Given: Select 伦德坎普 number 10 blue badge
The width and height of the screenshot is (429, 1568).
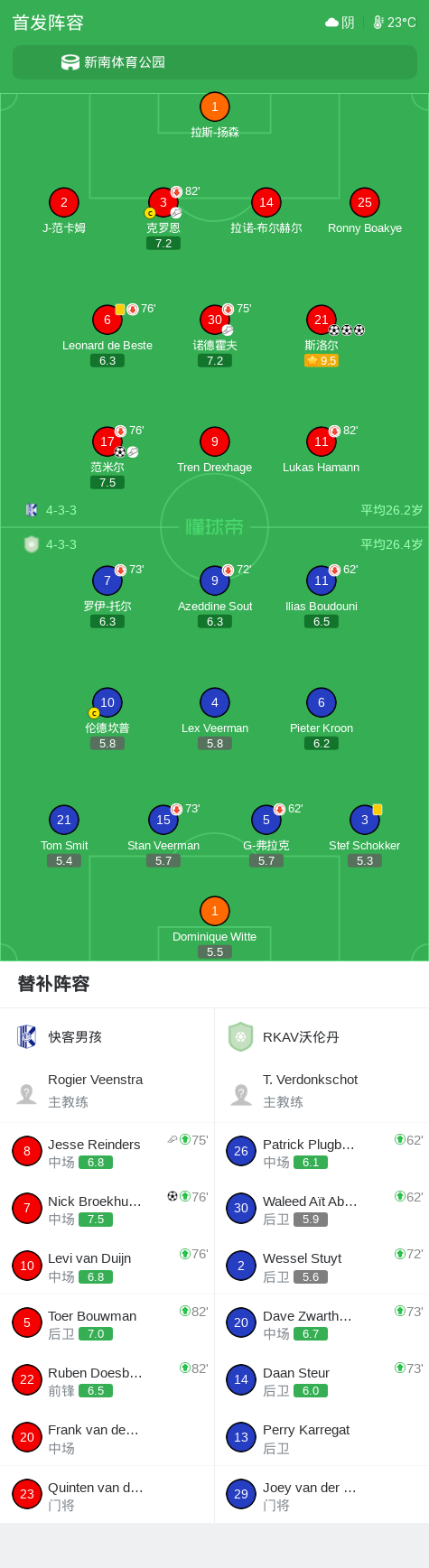Looking at the screenshot, I should [107, 702].
